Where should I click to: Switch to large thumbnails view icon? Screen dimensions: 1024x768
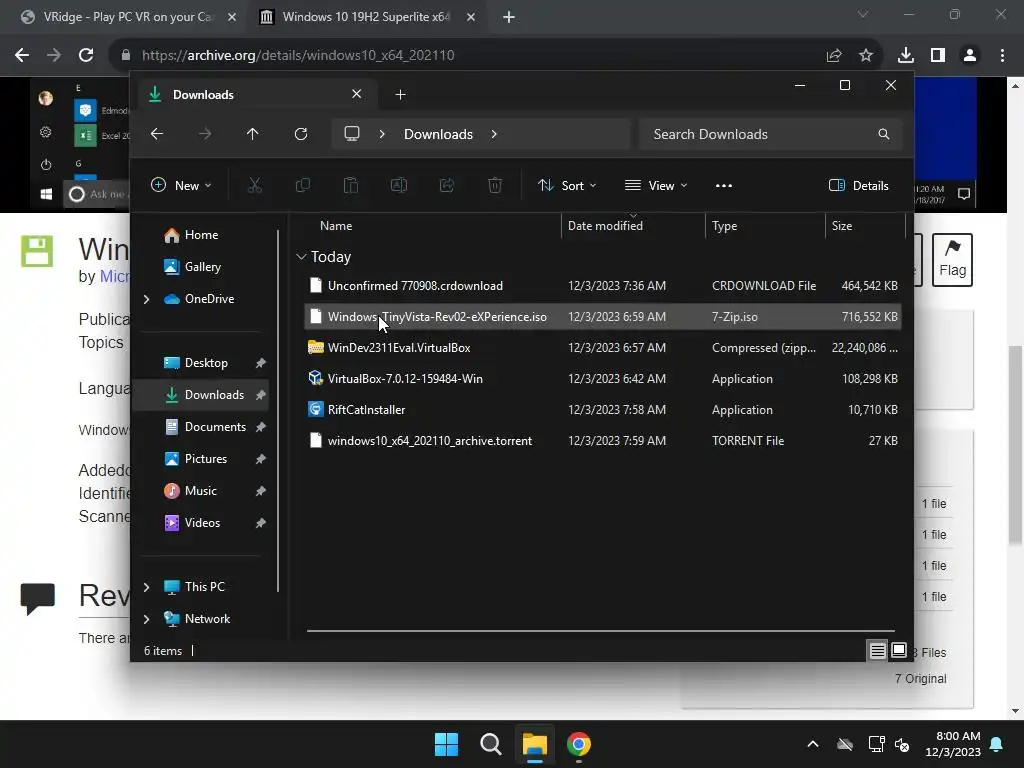click(x=899, y=650)
